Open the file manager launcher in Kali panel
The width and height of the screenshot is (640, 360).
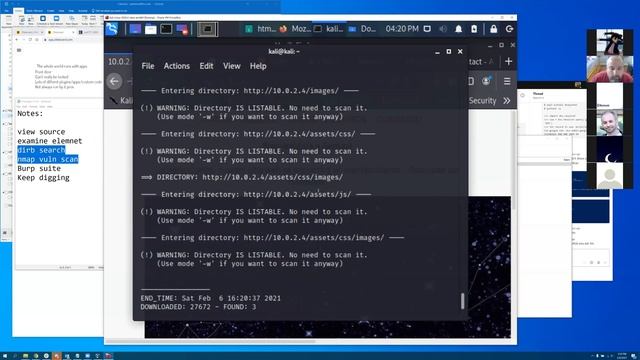point(151,29)
